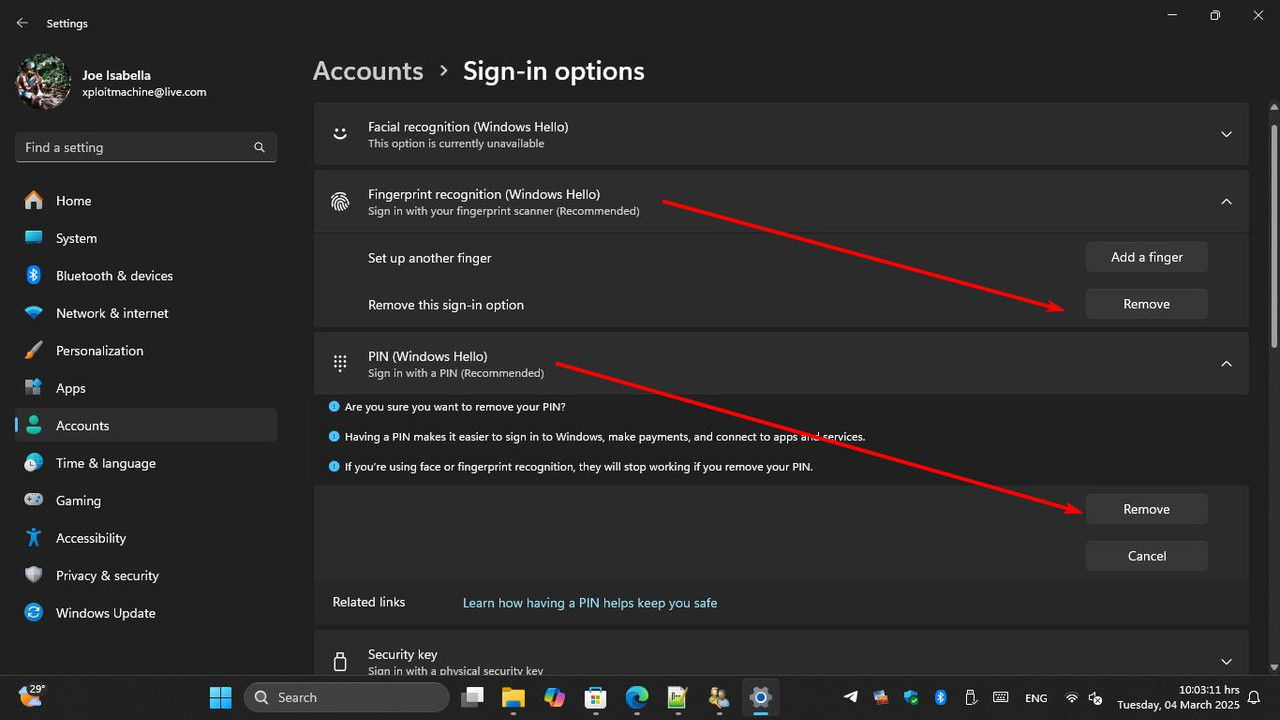Click the USB safely remove tray icon
Screen dimensions: 1280x720
pyautogui.click(x=970, y=697)
